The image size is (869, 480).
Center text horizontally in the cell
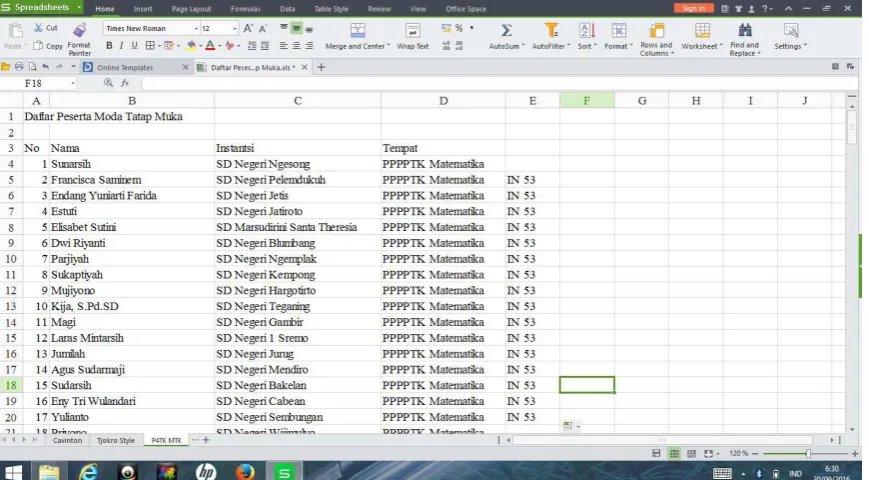(297, 46)
